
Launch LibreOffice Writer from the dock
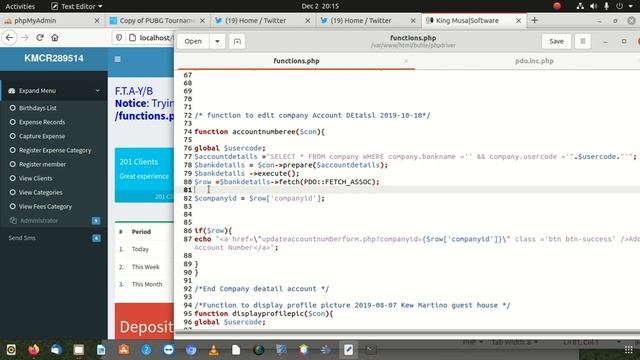tap(101, 350)
